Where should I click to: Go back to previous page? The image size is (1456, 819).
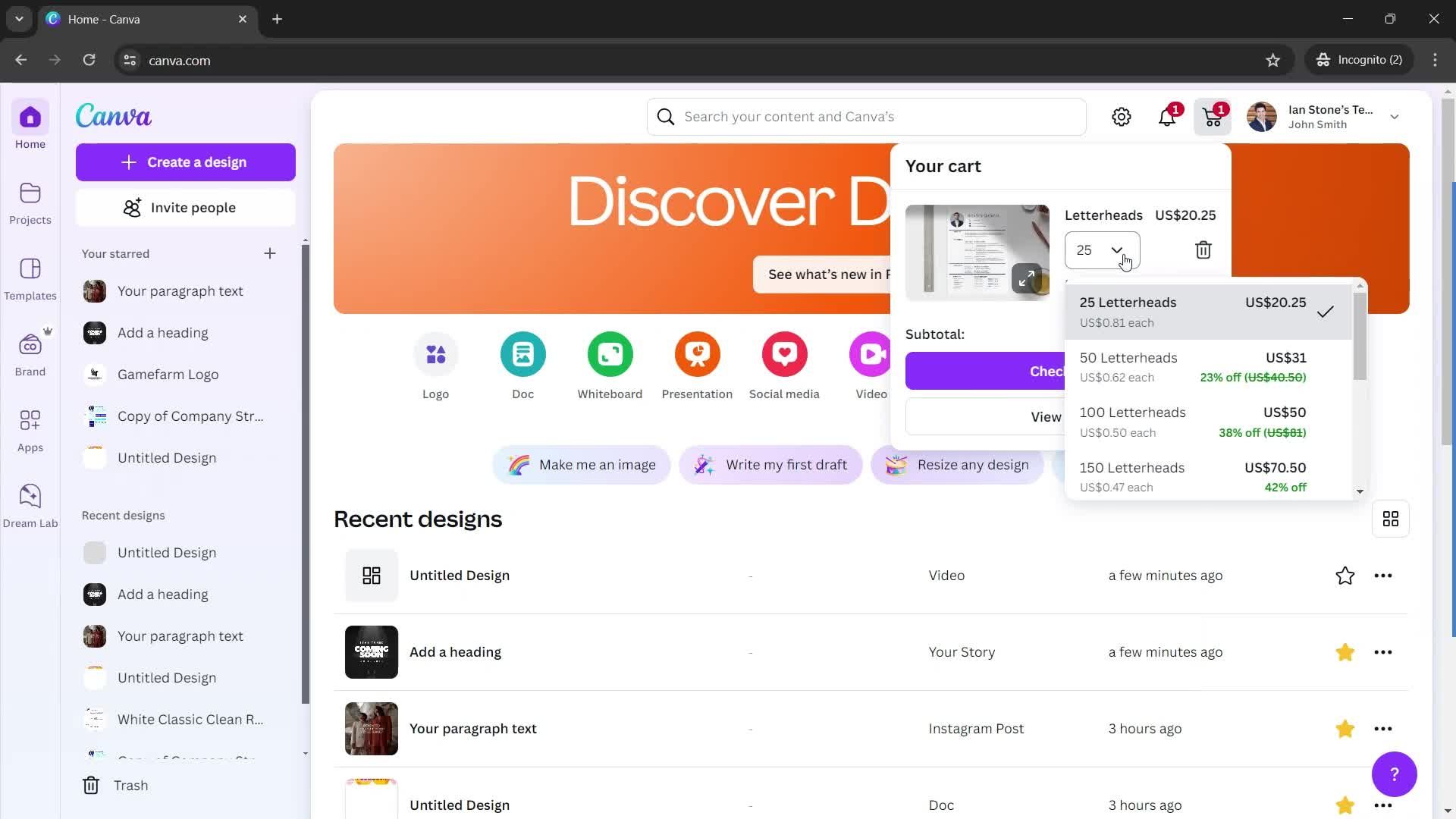click(x=21, y=60)
